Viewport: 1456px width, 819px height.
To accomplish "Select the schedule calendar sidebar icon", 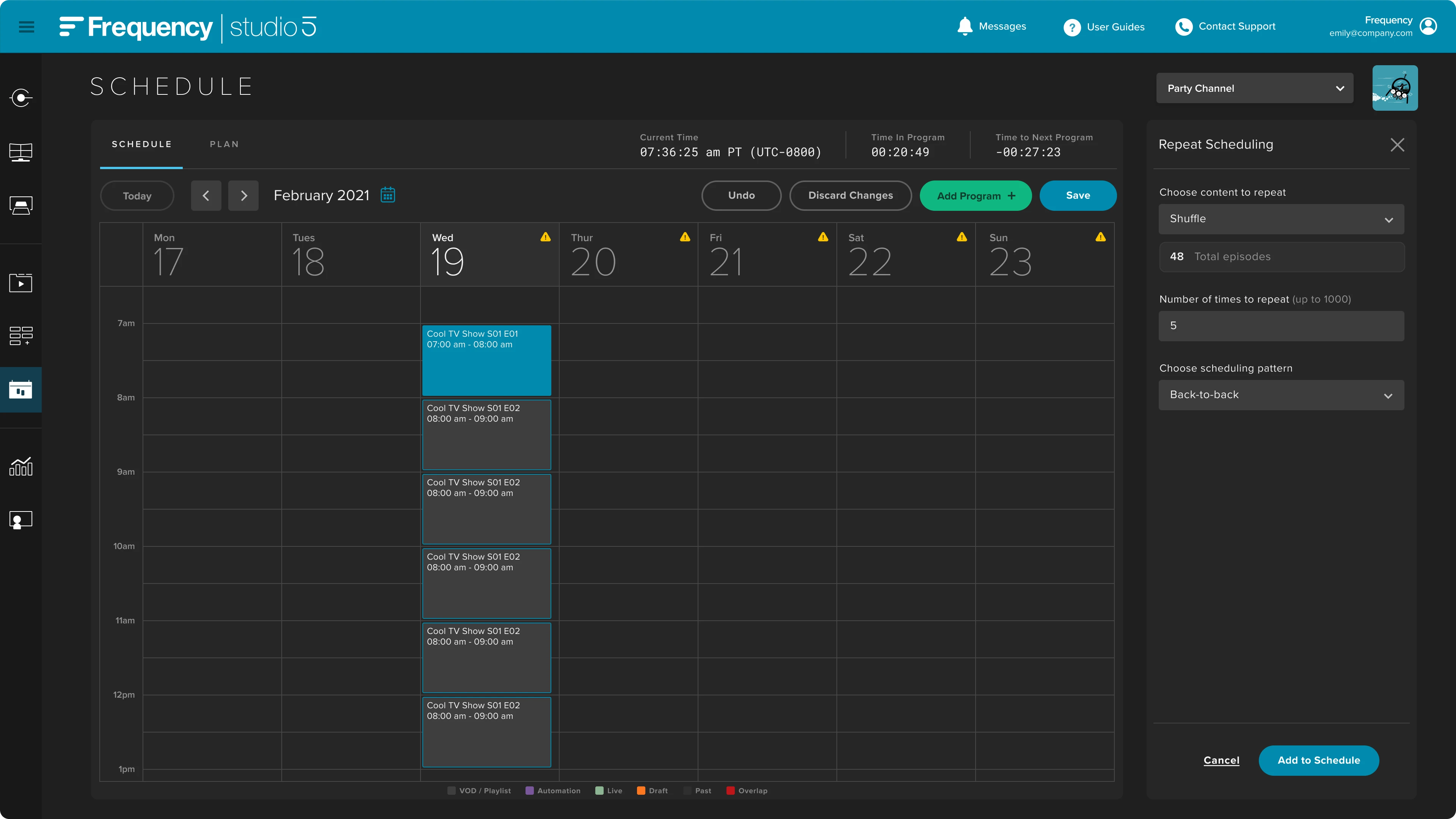I will click(21, 389).
